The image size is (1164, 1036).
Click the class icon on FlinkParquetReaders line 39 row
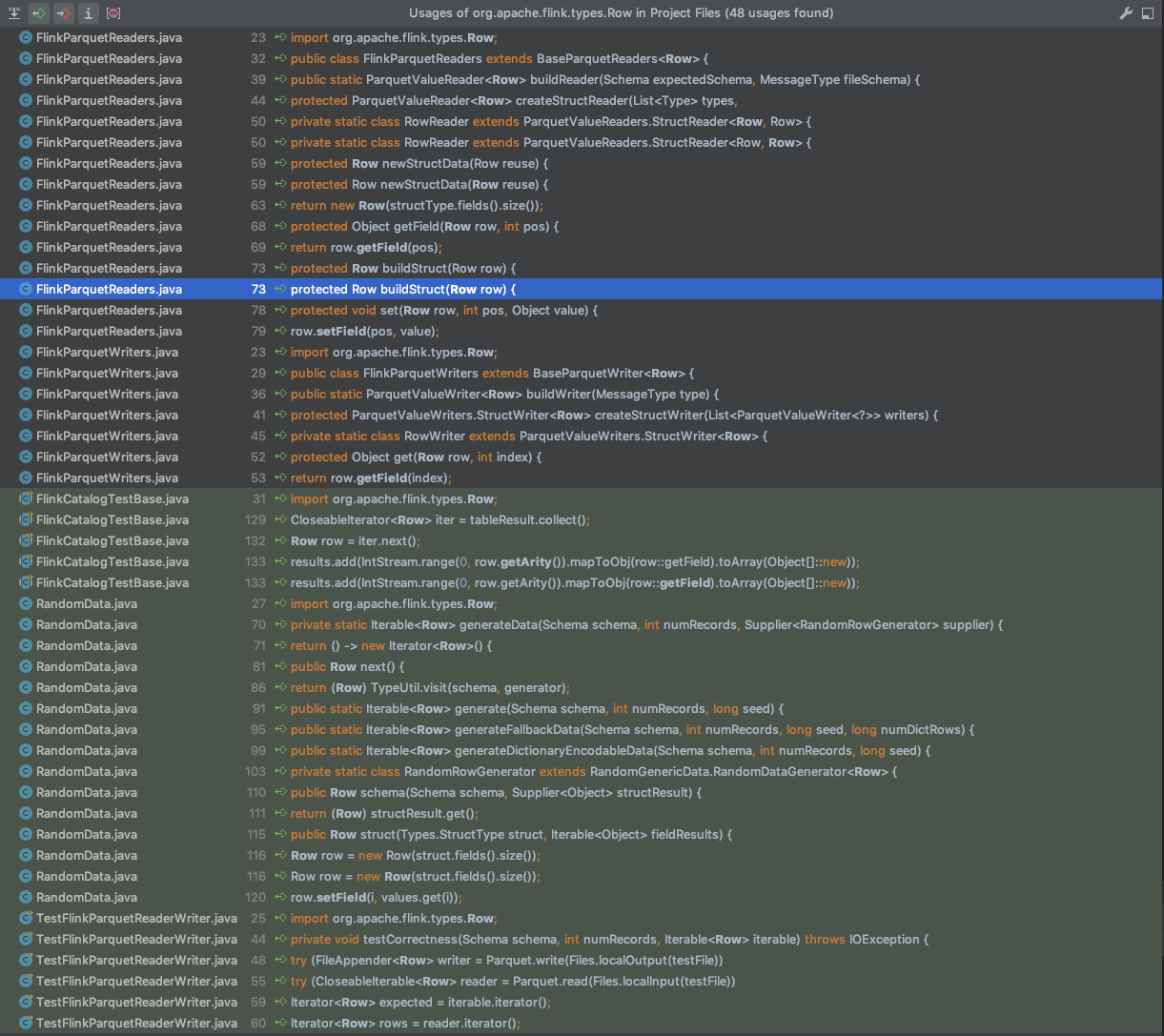coord(26,80)
